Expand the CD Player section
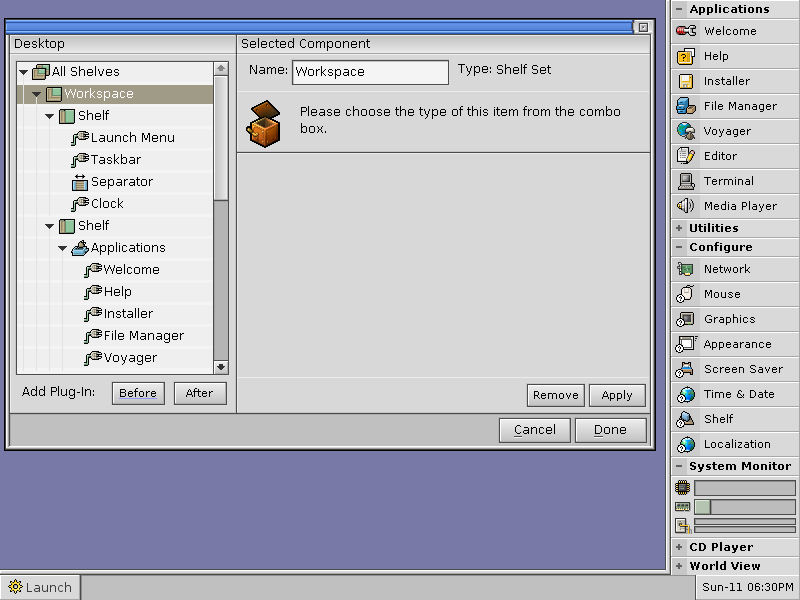The width and height of the screenshot is (800, 600). click(x=712, y=547)
